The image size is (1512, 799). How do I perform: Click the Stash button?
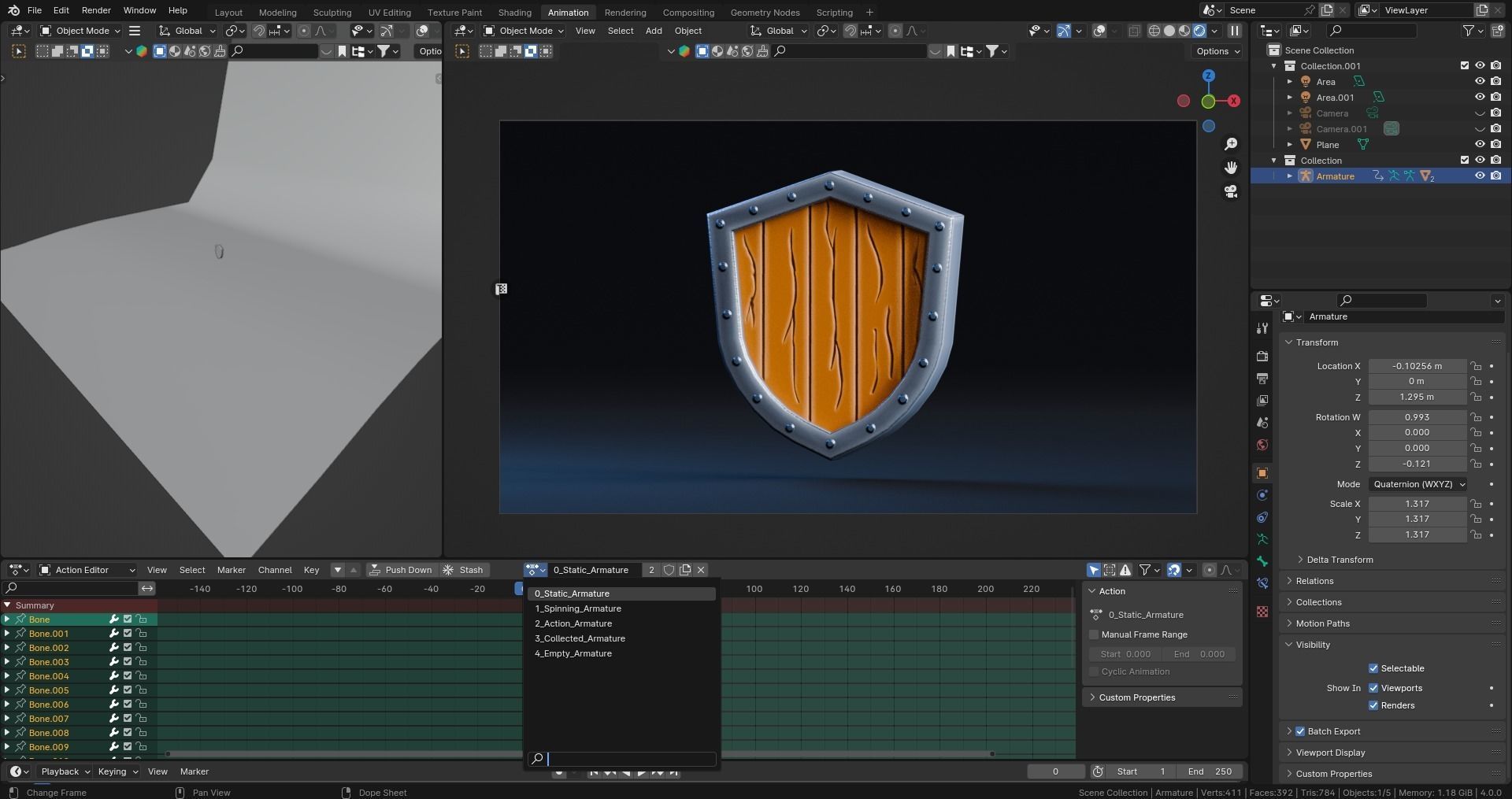pyautogui.click(x=464, y=570)
